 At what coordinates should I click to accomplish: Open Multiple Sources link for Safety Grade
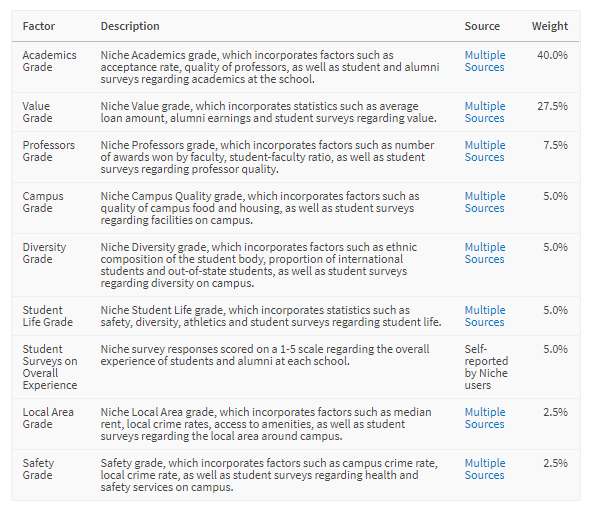(485, 469)
